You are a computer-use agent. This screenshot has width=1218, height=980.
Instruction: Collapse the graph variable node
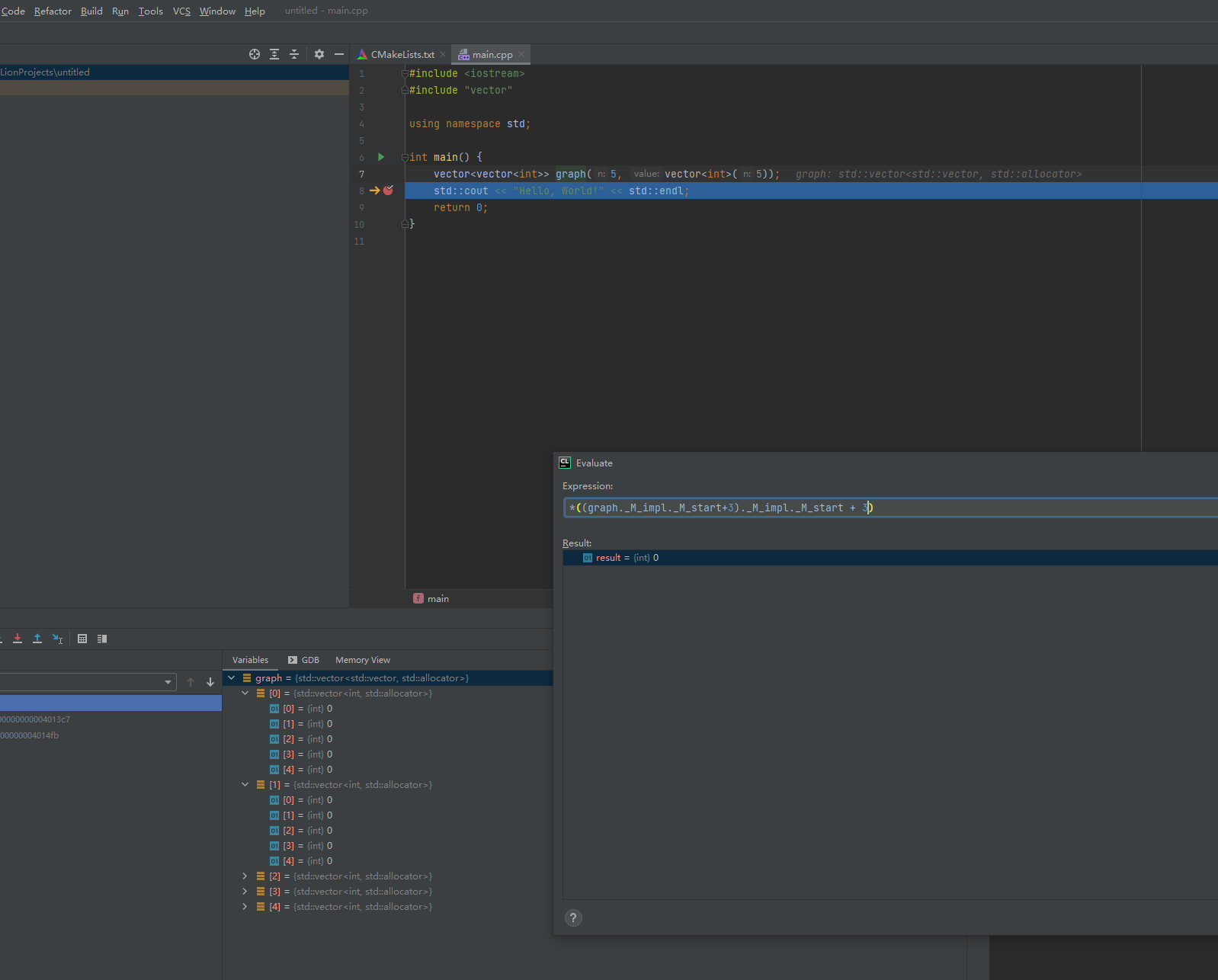coord(232,677)
